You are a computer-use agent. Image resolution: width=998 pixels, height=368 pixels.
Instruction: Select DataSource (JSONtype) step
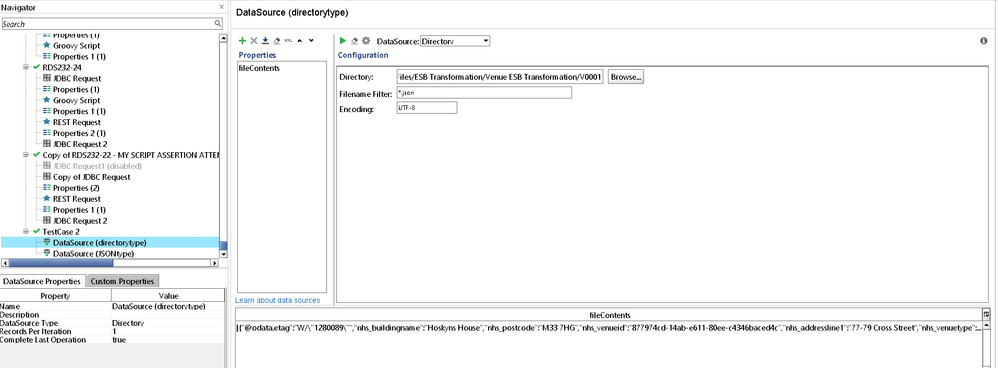pyautogui.click(x=93, y=253)
